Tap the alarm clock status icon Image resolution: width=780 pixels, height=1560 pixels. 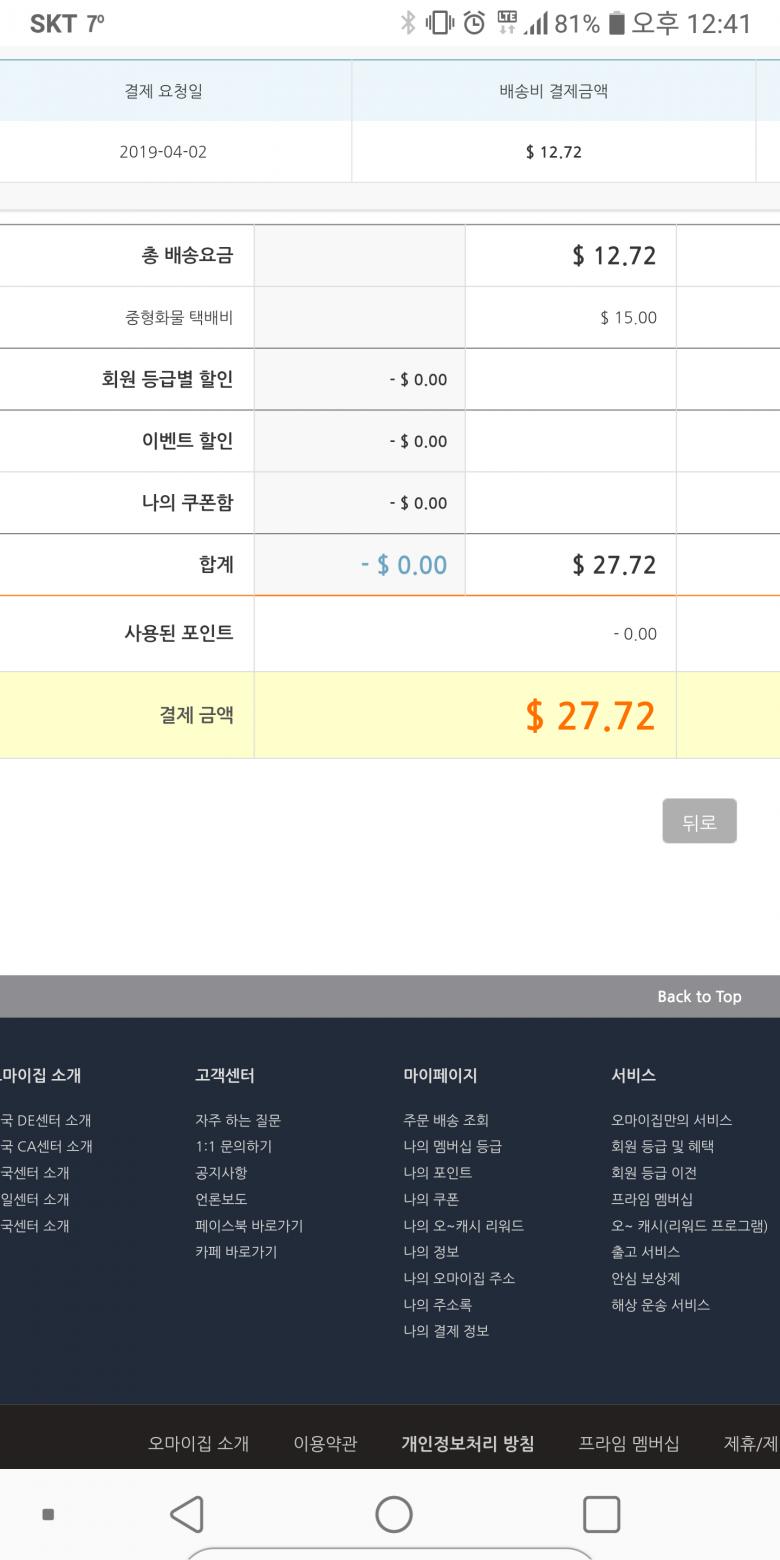click(x=475, y=23)
